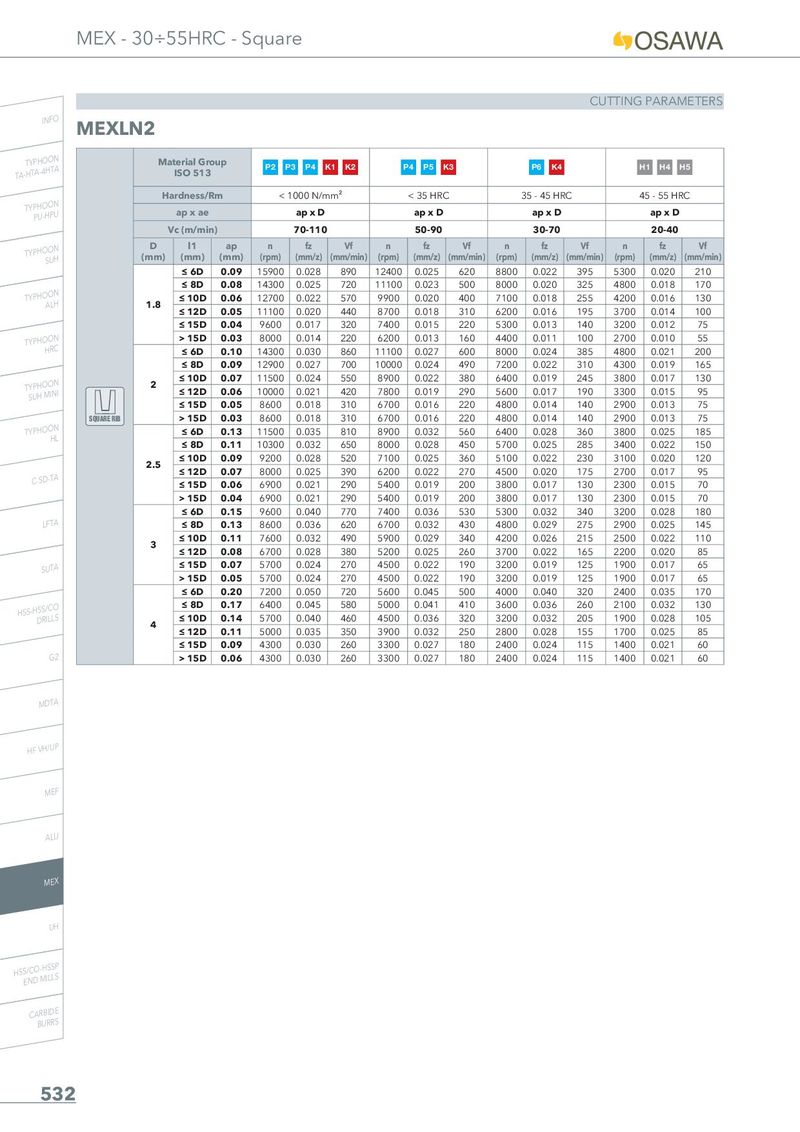Click the 'Vc (m/min)' header cell
This screenshot has height=1132, width=800.
[x=192, y=230]
